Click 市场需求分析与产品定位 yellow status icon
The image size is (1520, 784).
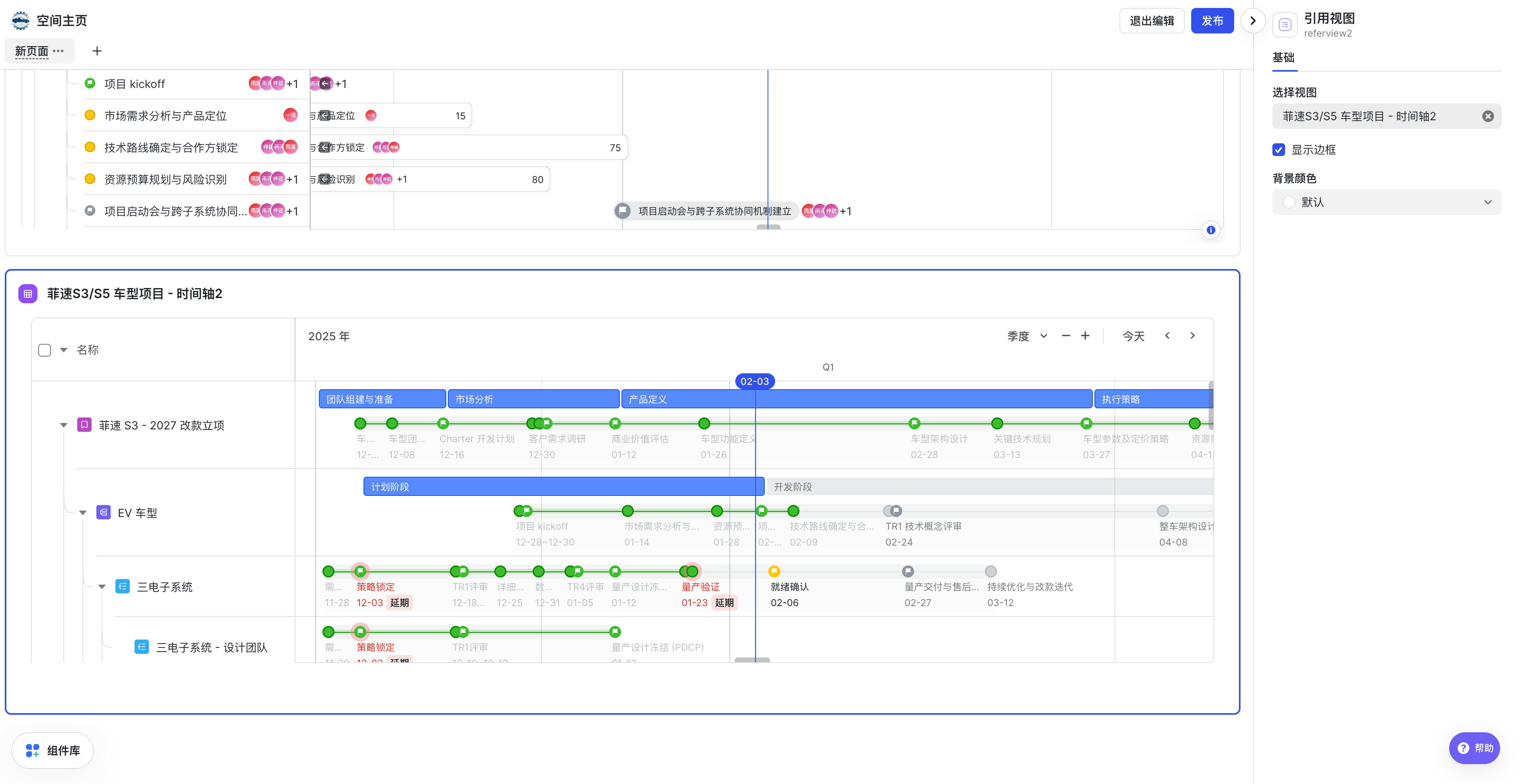tap(90, 115)
